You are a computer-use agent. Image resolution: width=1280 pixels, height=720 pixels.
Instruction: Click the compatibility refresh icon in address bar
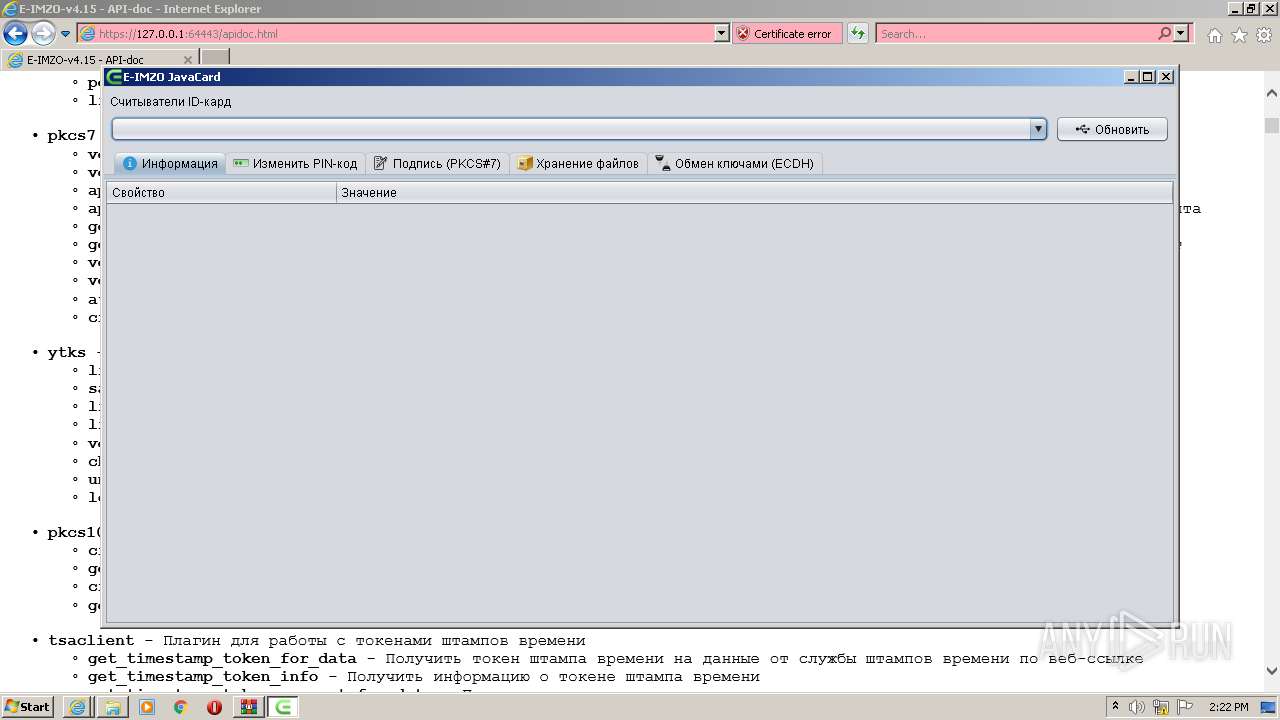tap(858, 34)
